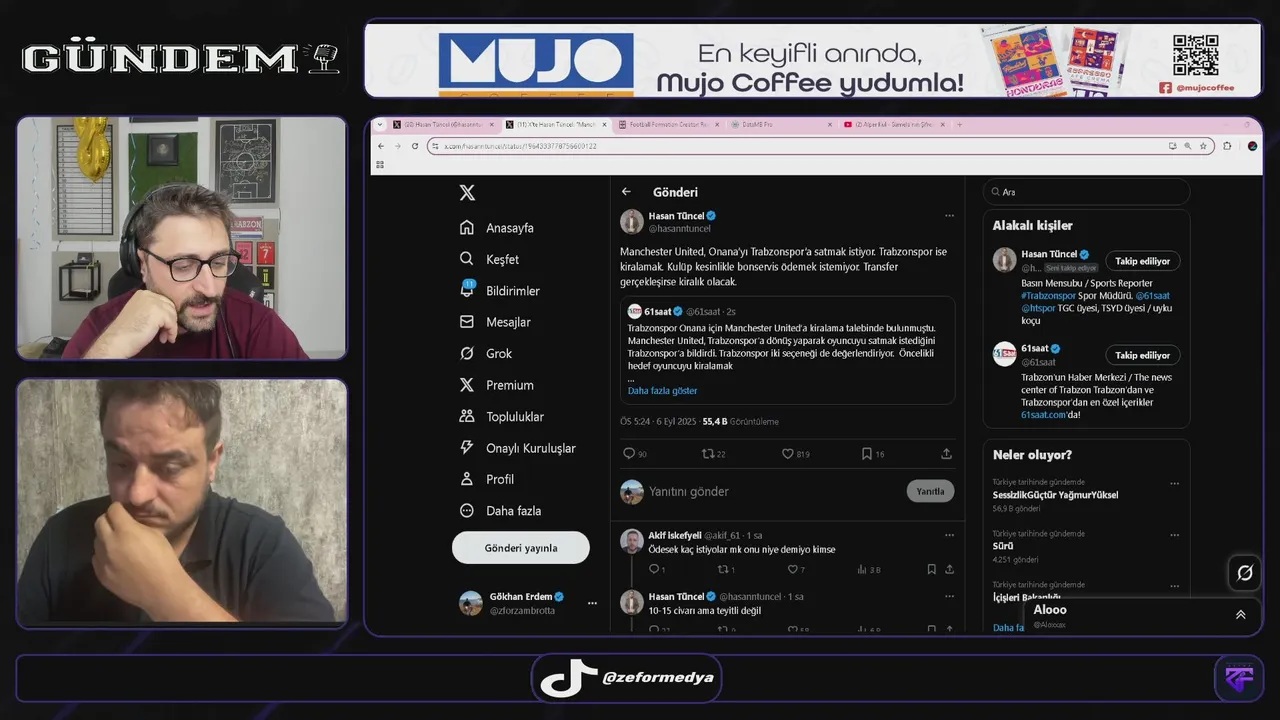Open Gökhan Erdem account options menu

point(592,603)
